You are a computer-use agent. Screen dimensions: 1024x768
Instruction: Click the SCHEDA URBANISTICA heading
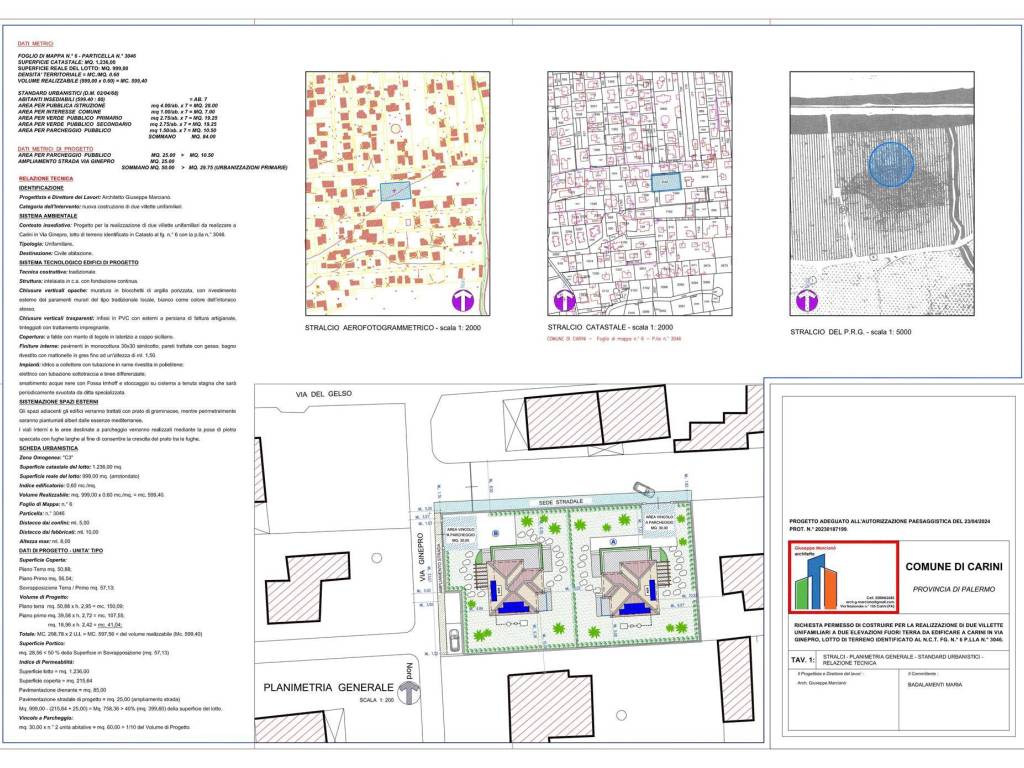pyautogui.click(x=49, y=448)
